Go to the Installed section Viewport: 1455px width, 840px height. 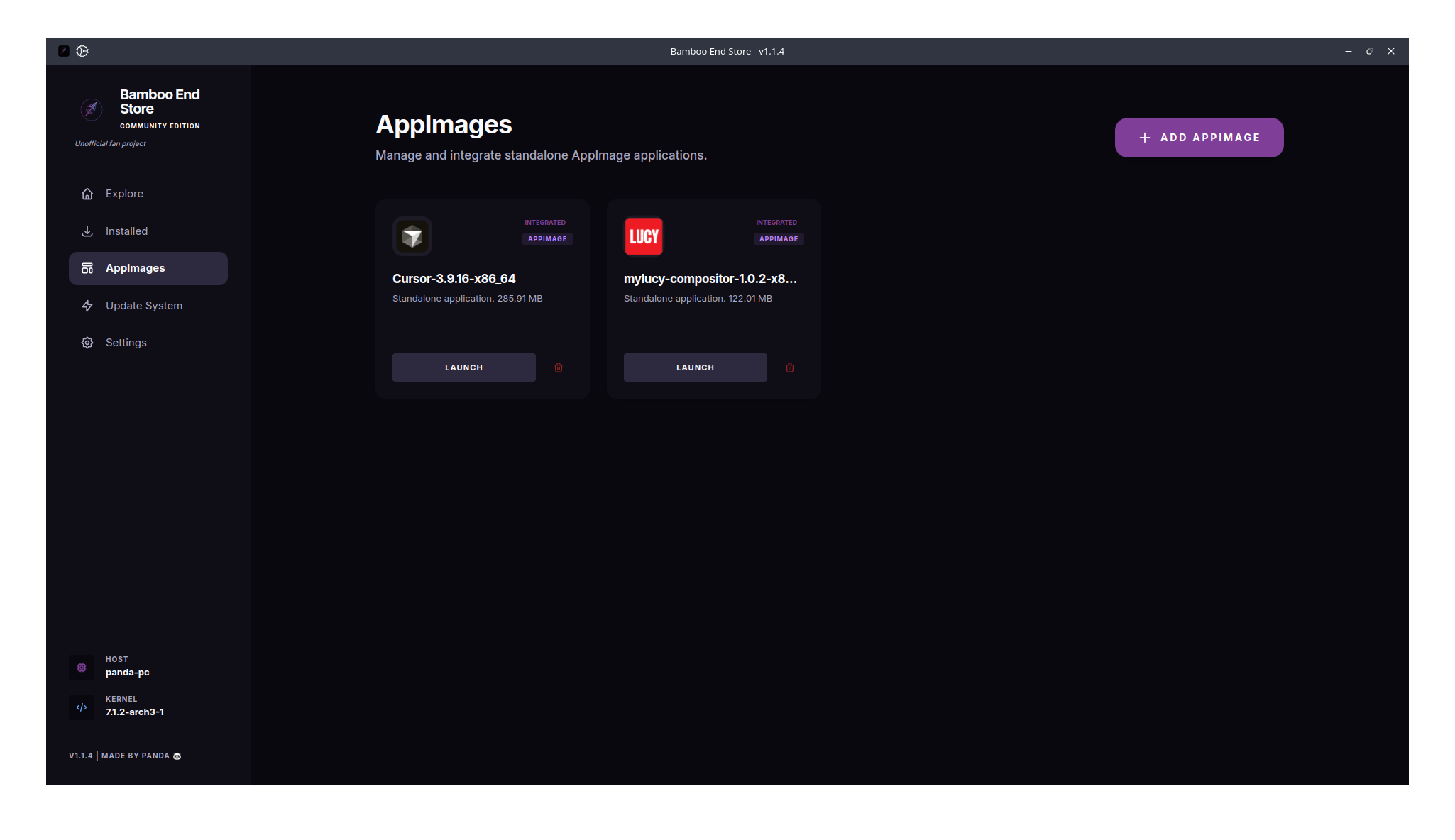(x=148, y=231)
